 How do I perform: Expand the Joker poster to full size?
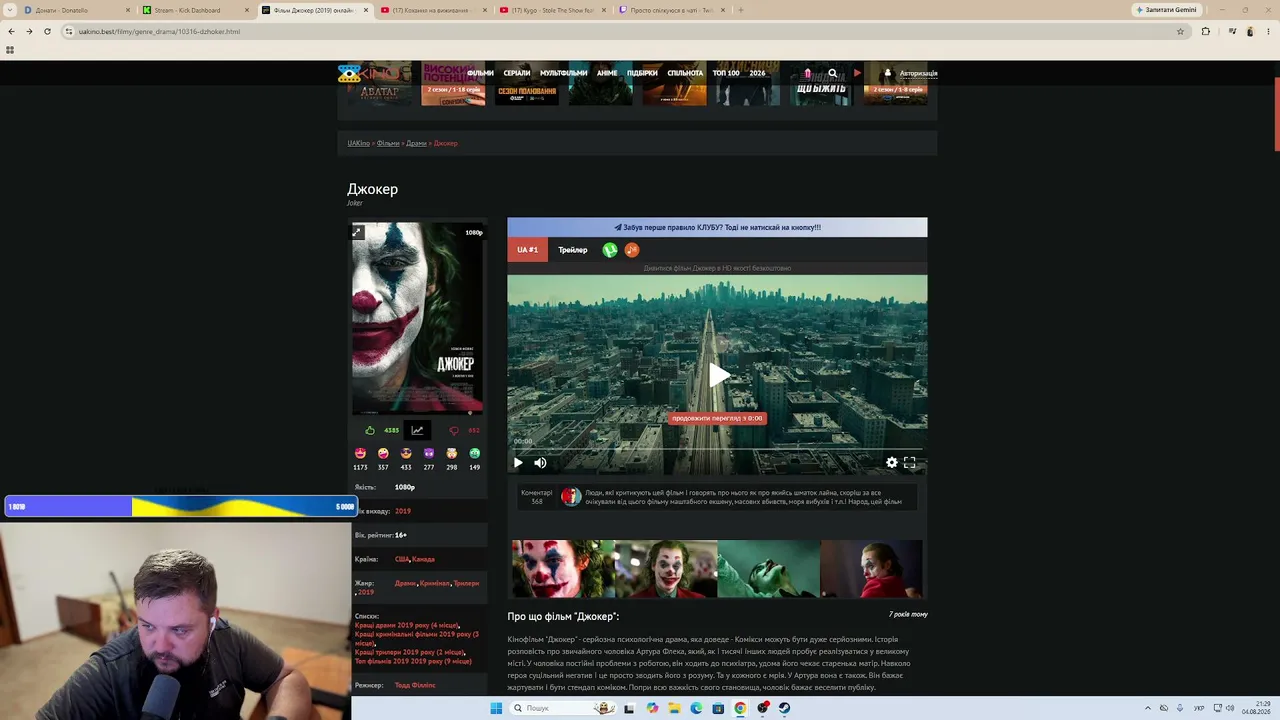tap(357, 232)
